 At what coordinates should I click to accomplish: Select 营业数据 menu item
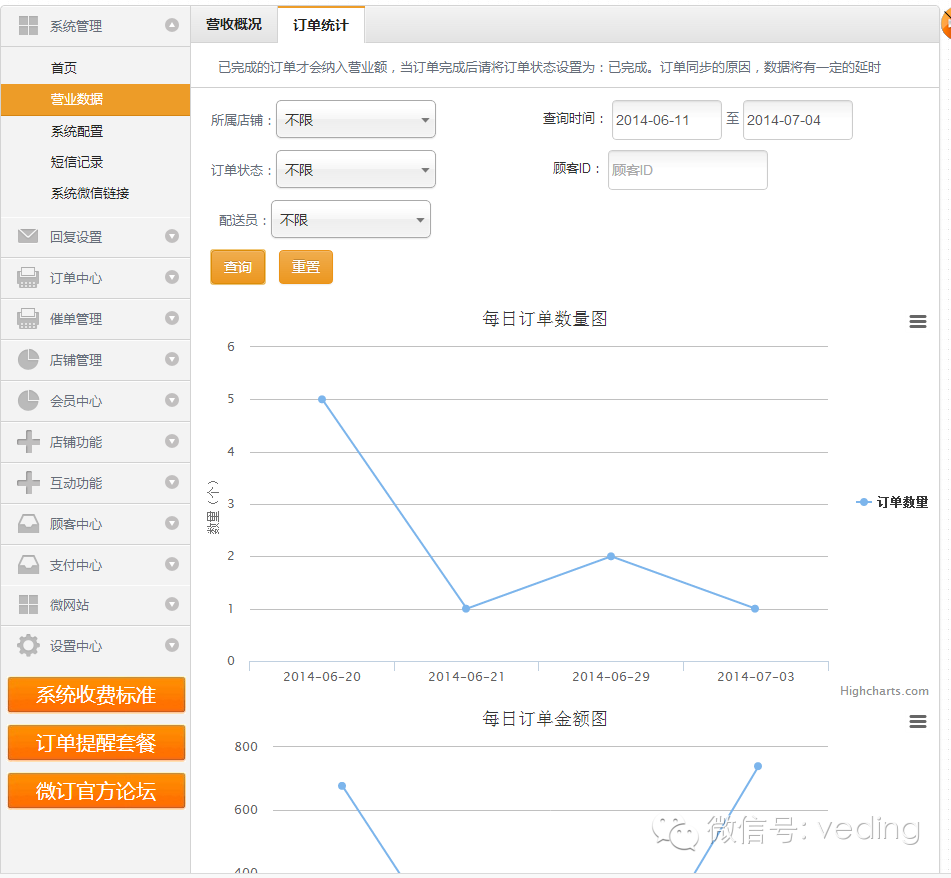(95, 99)
